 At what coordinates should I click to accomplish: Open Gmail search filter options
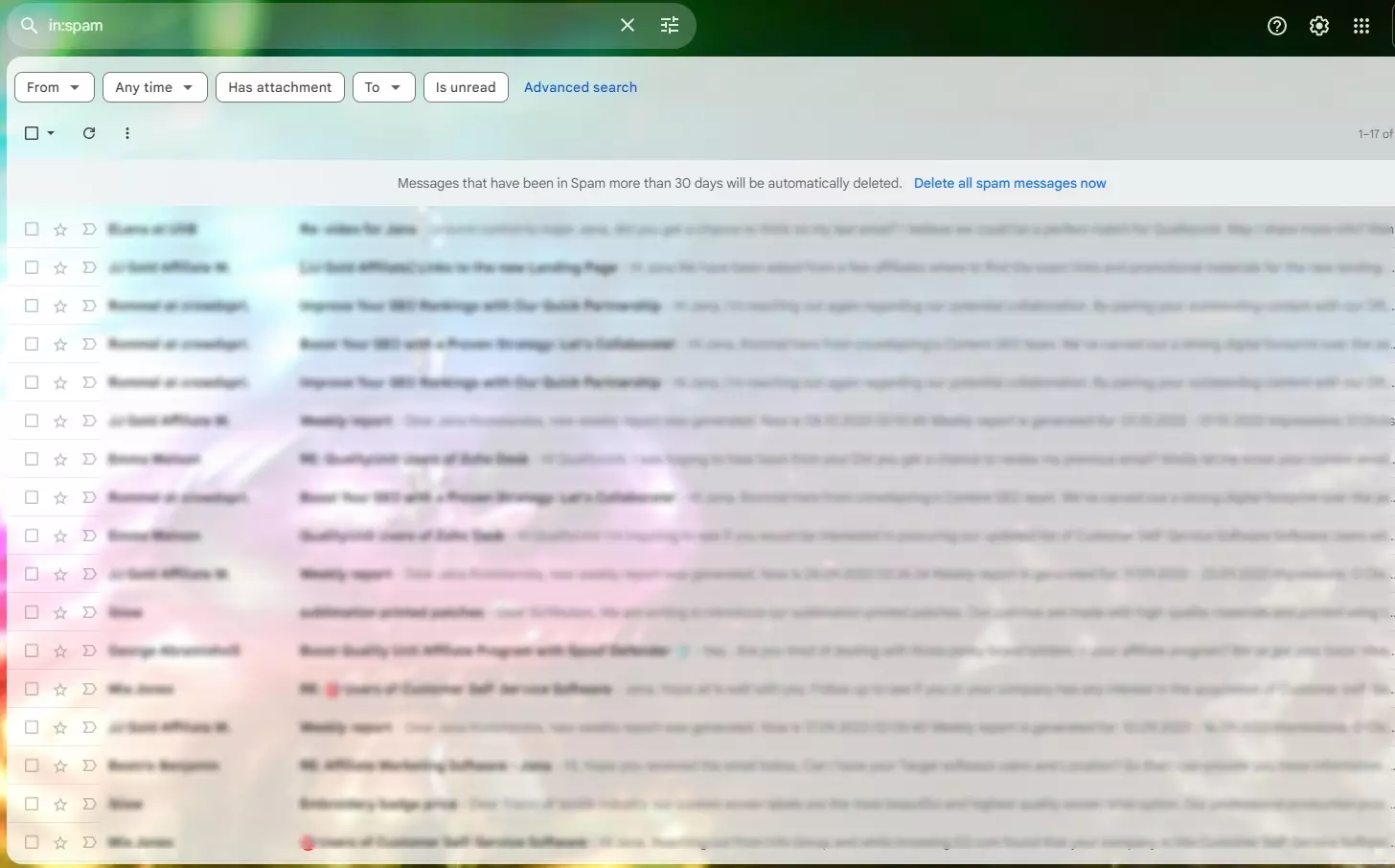(669, 25)
